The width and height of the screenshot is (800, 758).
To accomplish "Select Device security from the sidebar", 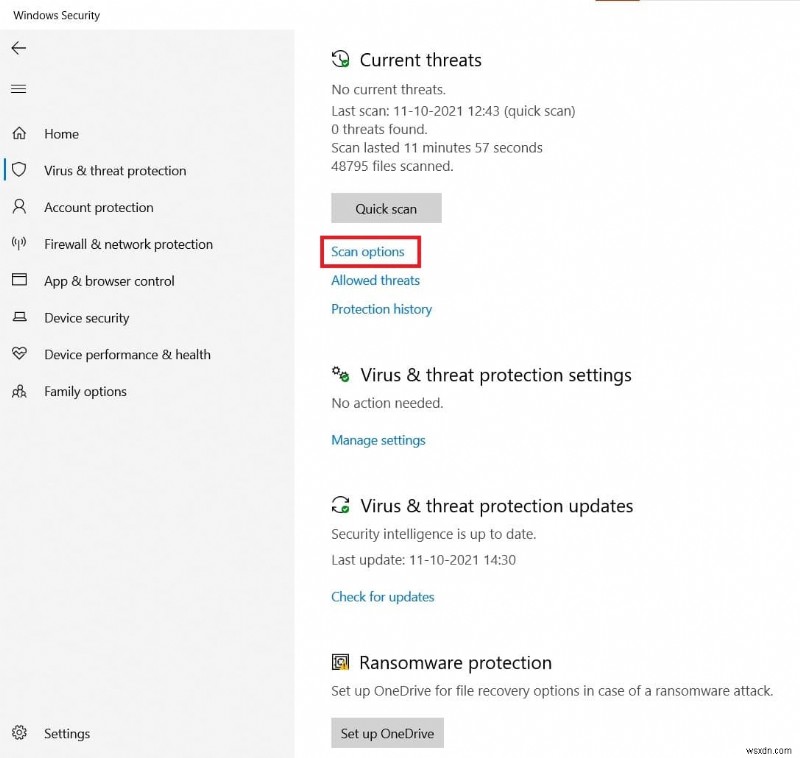I will 86,318.
